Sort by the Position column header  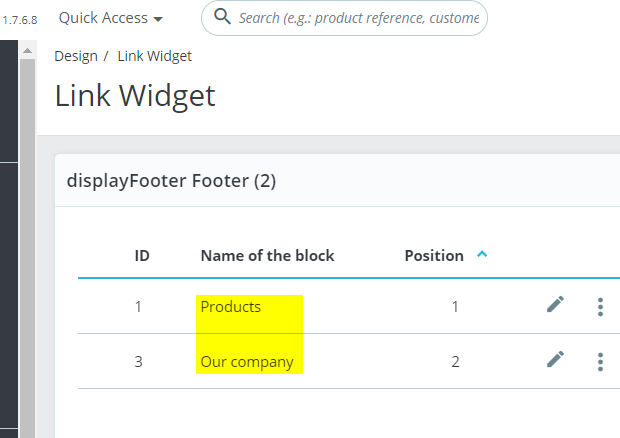point(434,255)
